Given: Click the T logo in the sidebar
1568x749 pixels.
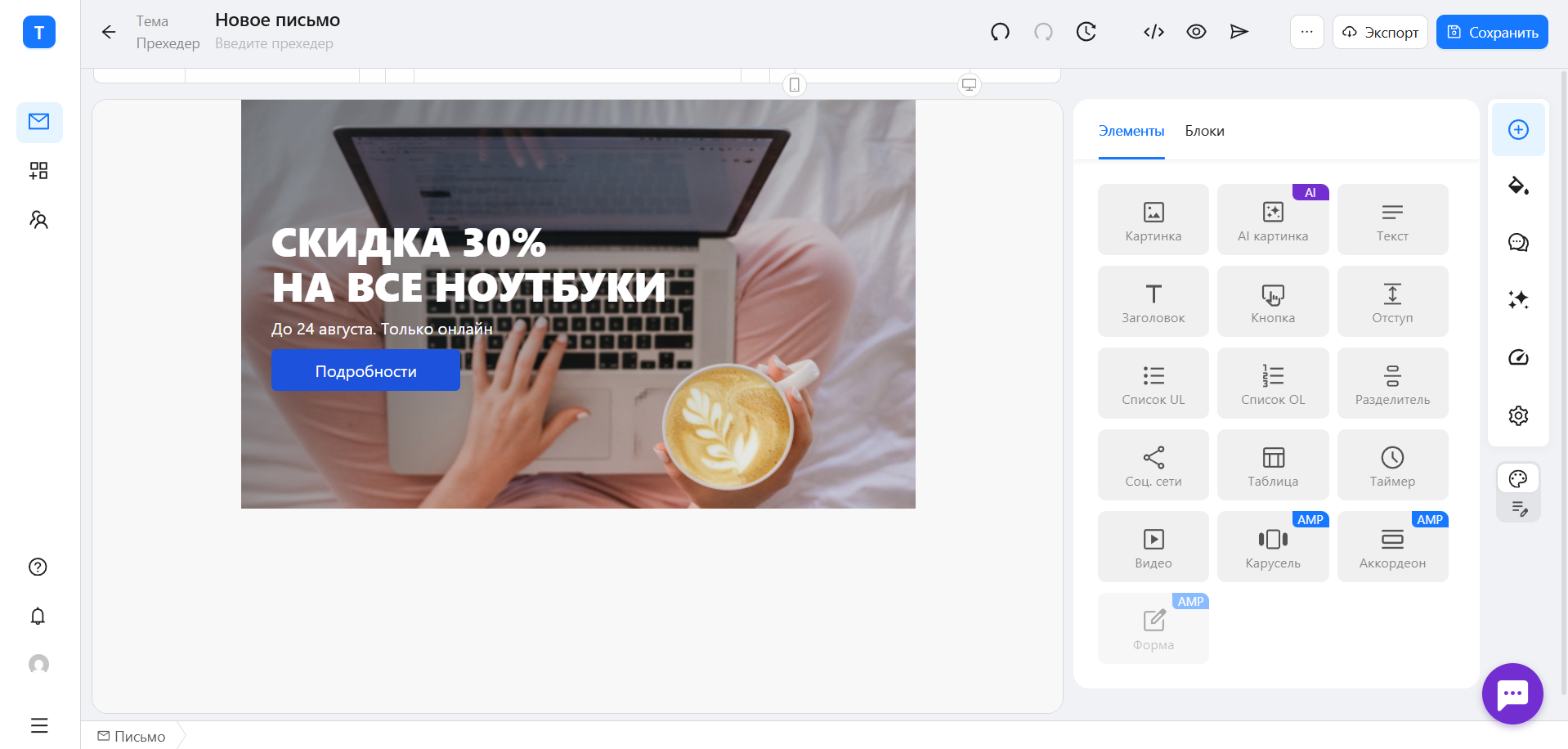Looking at the screenshot, I should coord(38,33).
